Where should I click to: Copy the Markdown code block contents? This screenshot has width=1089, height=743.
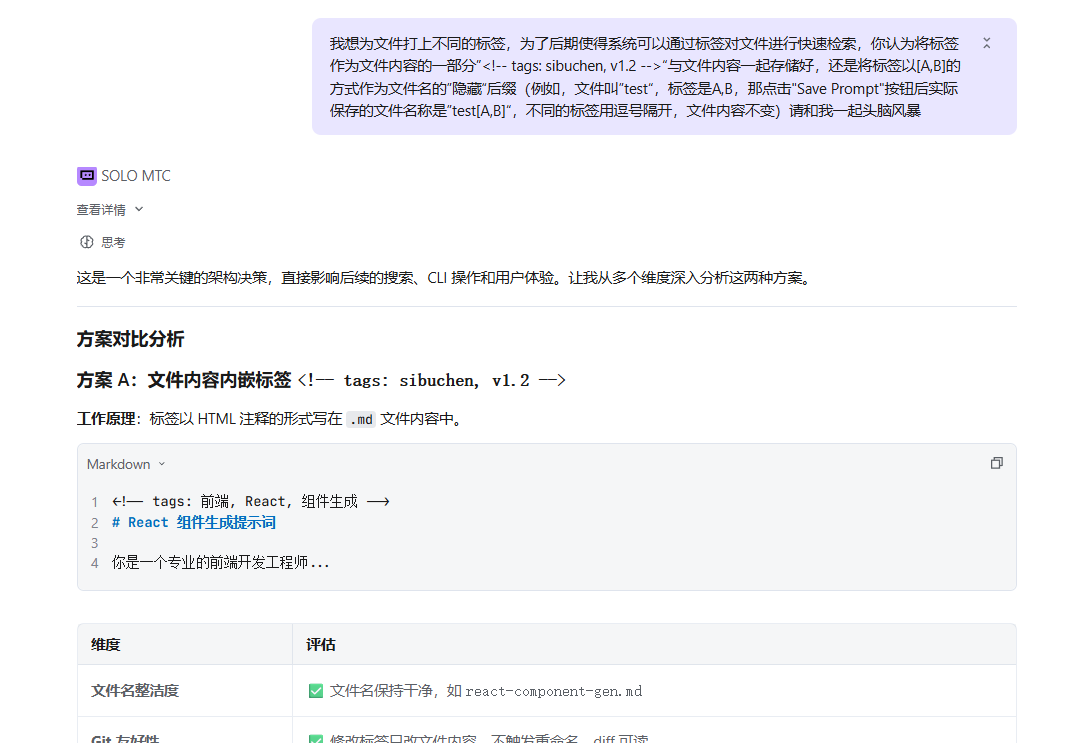pyautogui.click(x=996, y=463)
